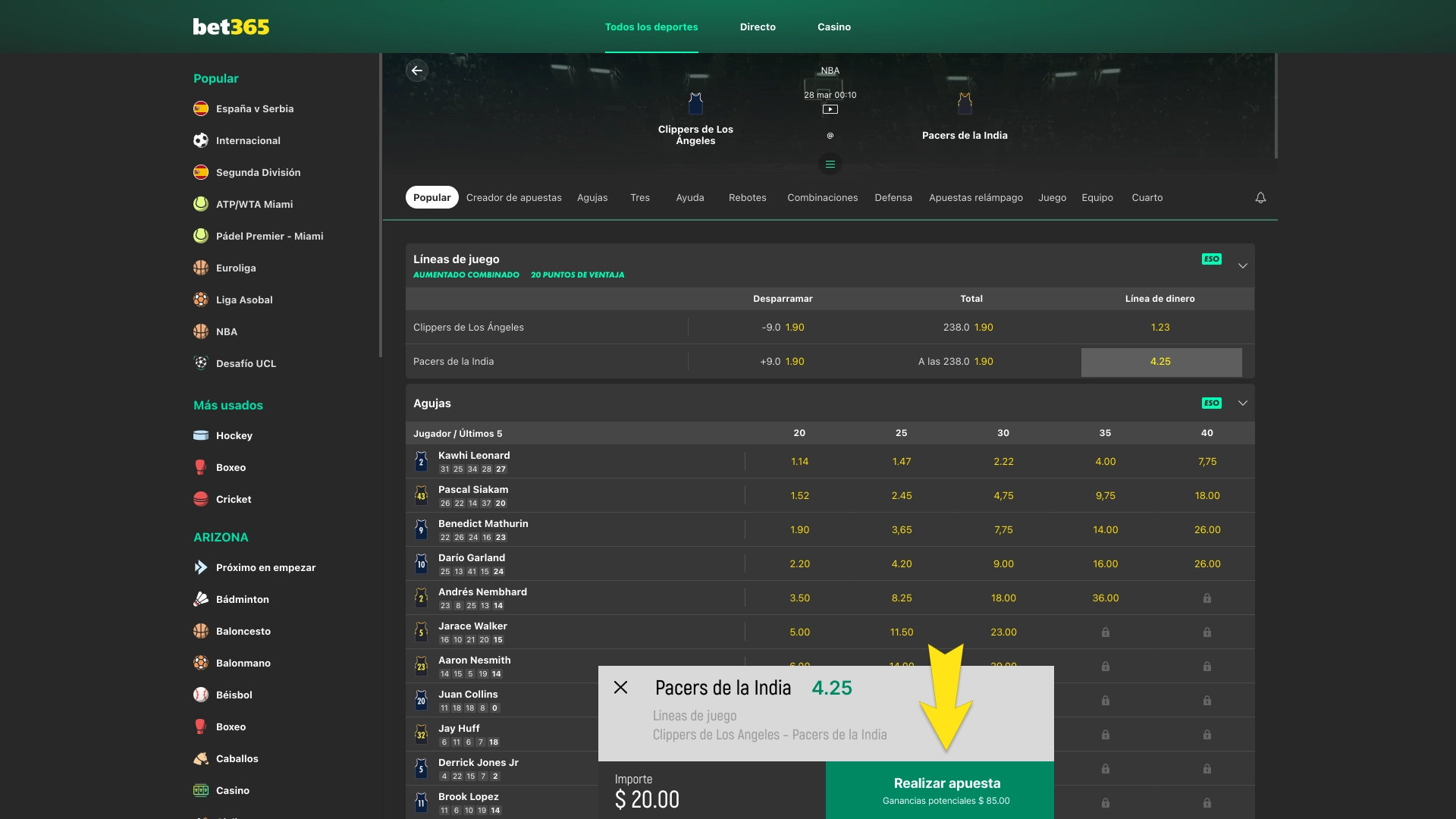Collapse the Líneas de juego section
Viewport: 1456px width, 819px height.
(x=1242, y=265)
